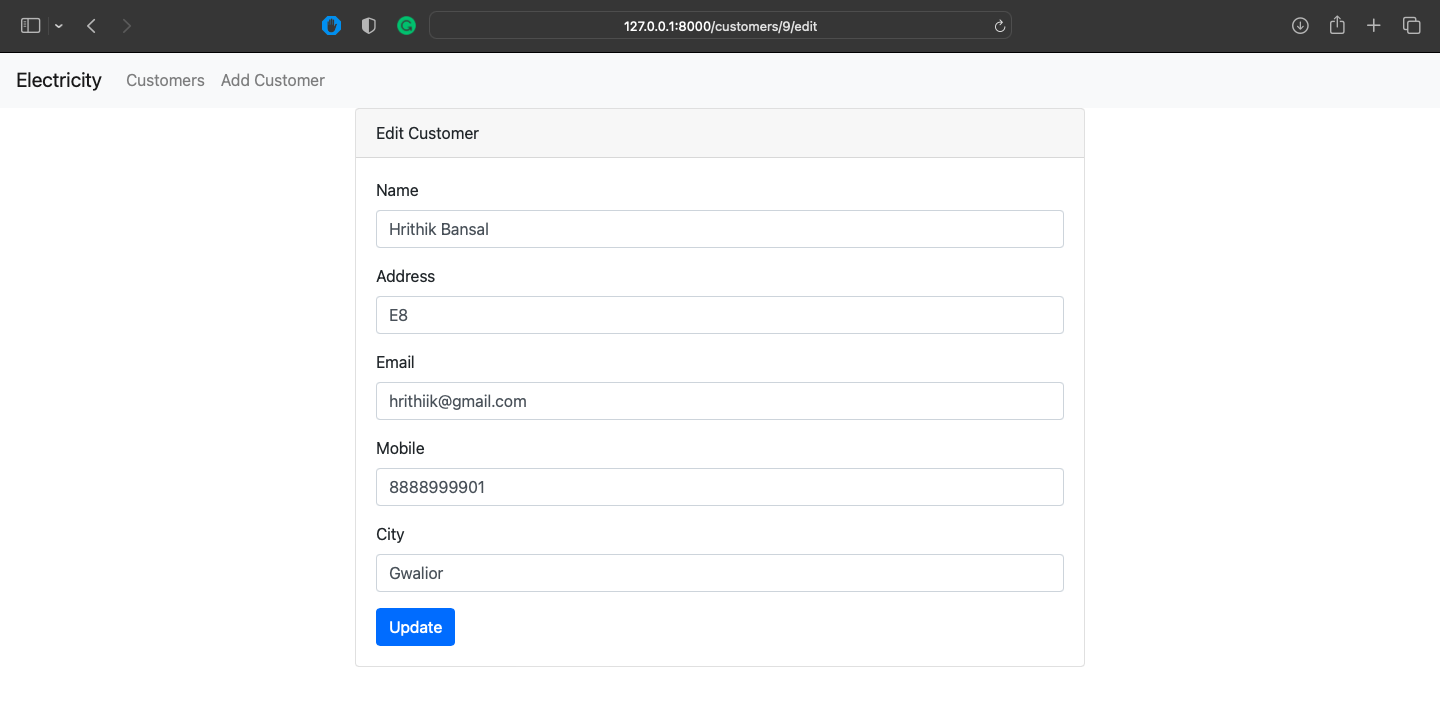The width and height of the screenshot is (1440, 704).
Task: Open the Electricity brand link
Action: pyautogui.click(x=59, y=80)
